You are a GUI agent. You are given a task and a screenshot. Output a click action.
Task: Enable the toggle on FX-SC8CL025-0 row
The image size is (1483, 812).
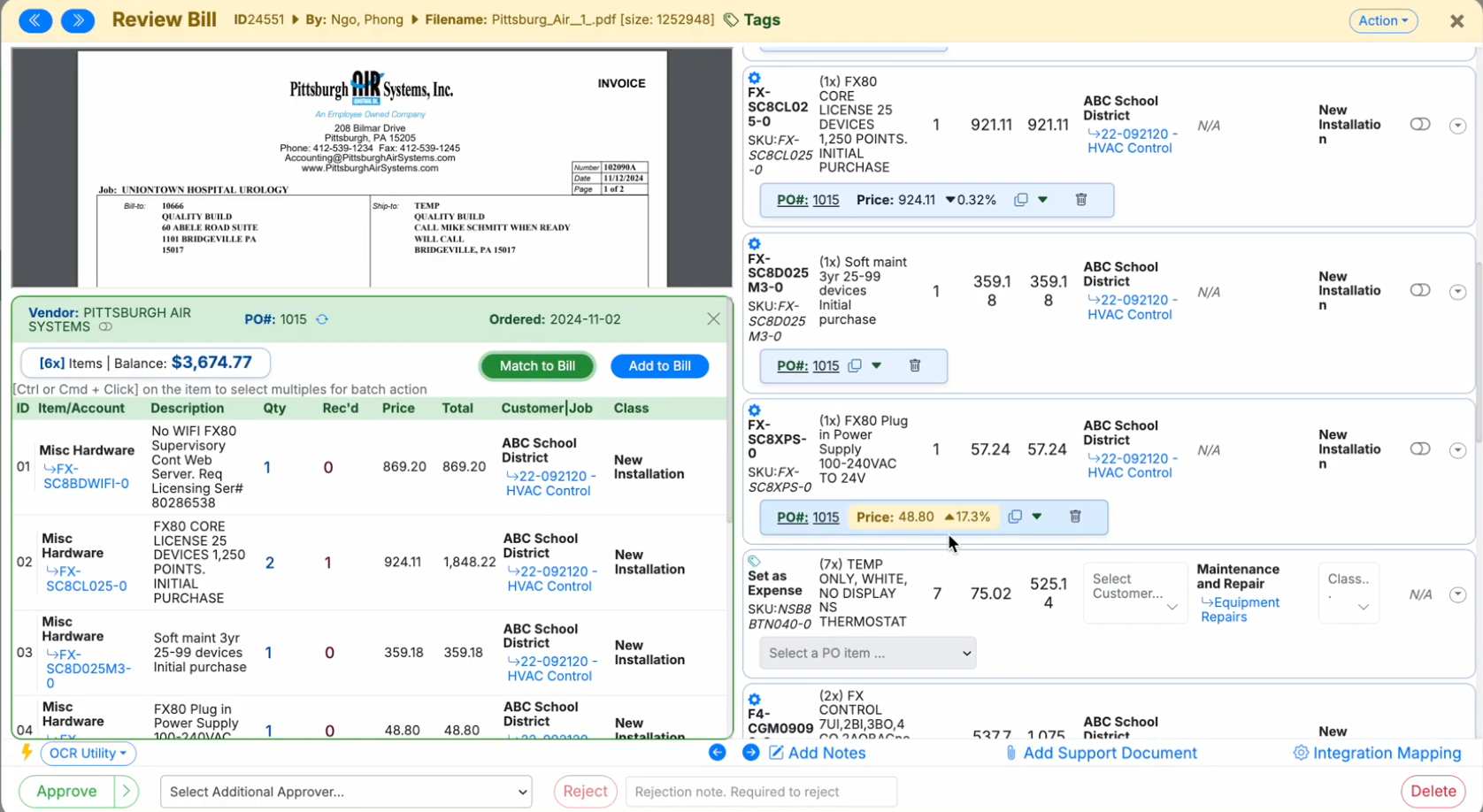[1421, 125]
